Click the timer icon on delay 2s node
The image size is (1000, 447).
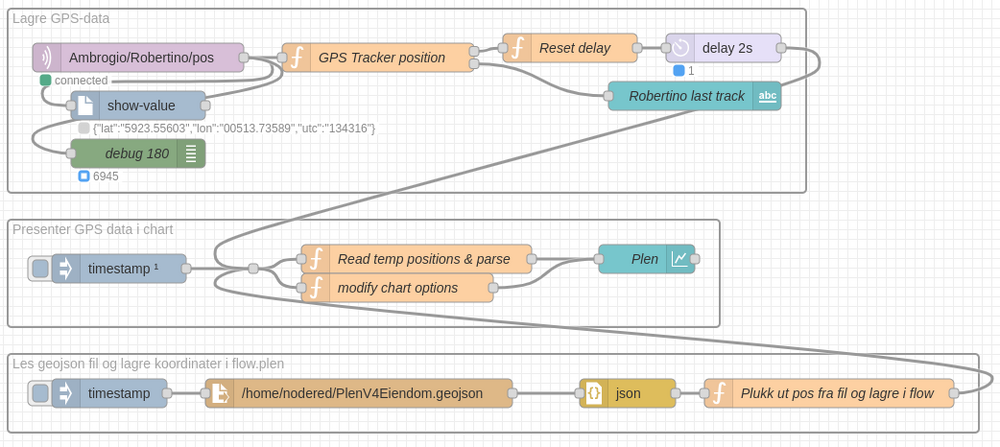pos(680,48)
